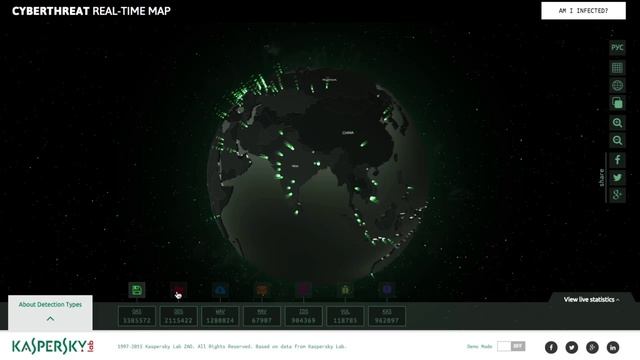
Task: Select the globe view icon
Action: [617, 85]
